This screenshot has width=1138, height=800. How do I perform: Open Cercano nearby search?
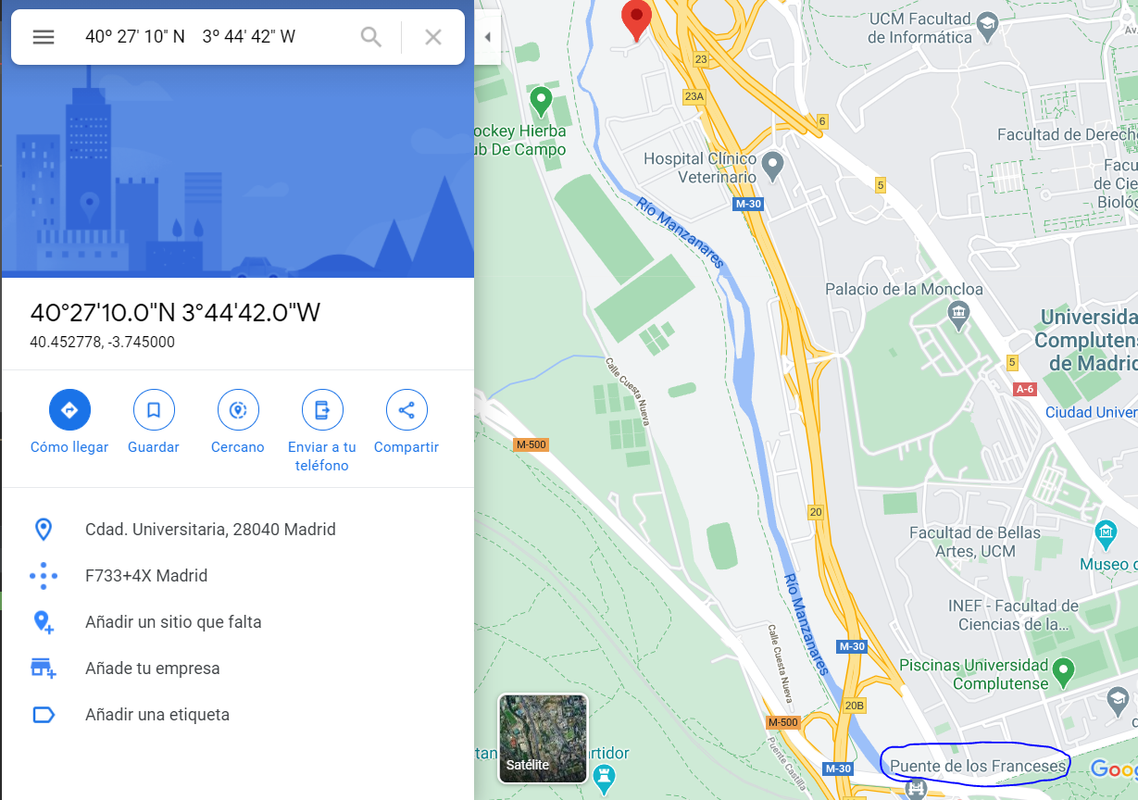pos(238,410)
